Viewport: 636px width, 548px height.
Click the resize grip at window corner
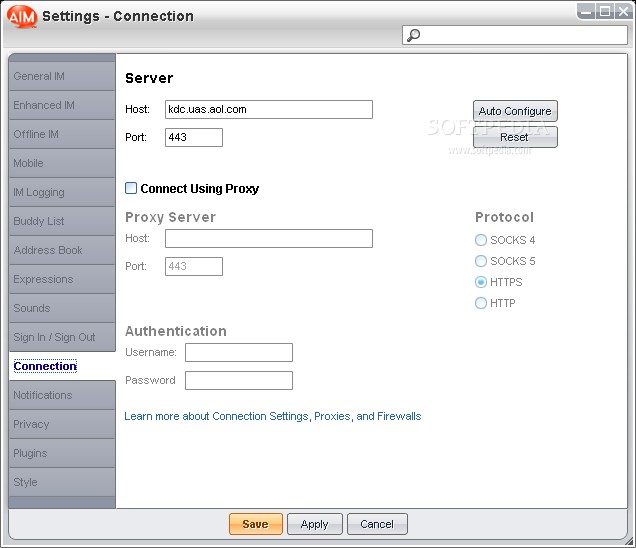[630, 542]
